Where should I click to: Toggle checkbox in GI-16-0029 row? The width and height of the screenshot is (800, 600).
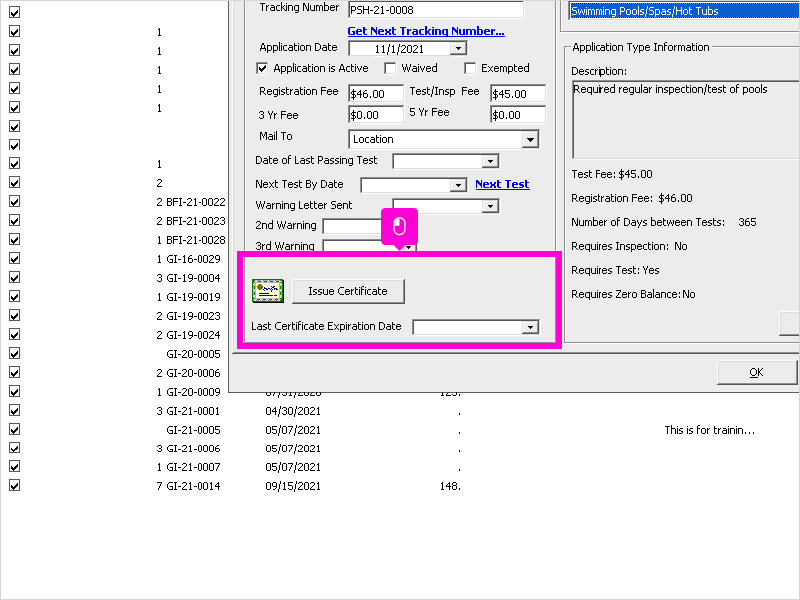(x=15, y=259)
